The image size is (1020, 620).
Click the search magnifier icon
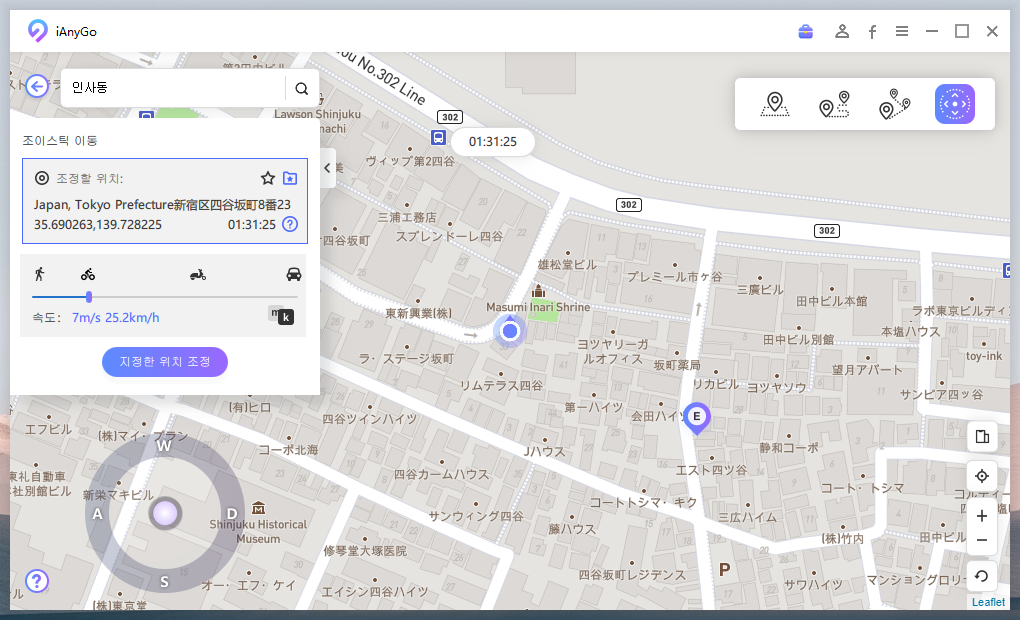(302, 88)
